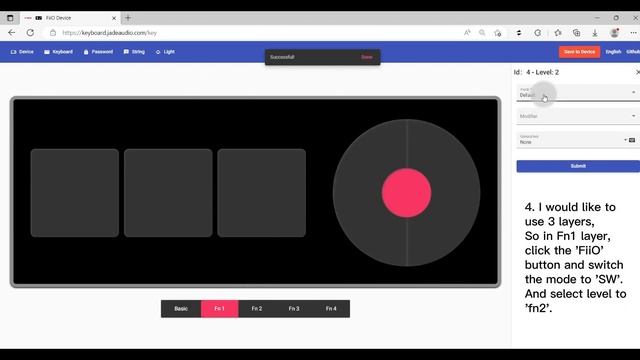Open the mode dropdown showing Default
This screenshot has height=360, width=640.
click(x=578, y=92)
